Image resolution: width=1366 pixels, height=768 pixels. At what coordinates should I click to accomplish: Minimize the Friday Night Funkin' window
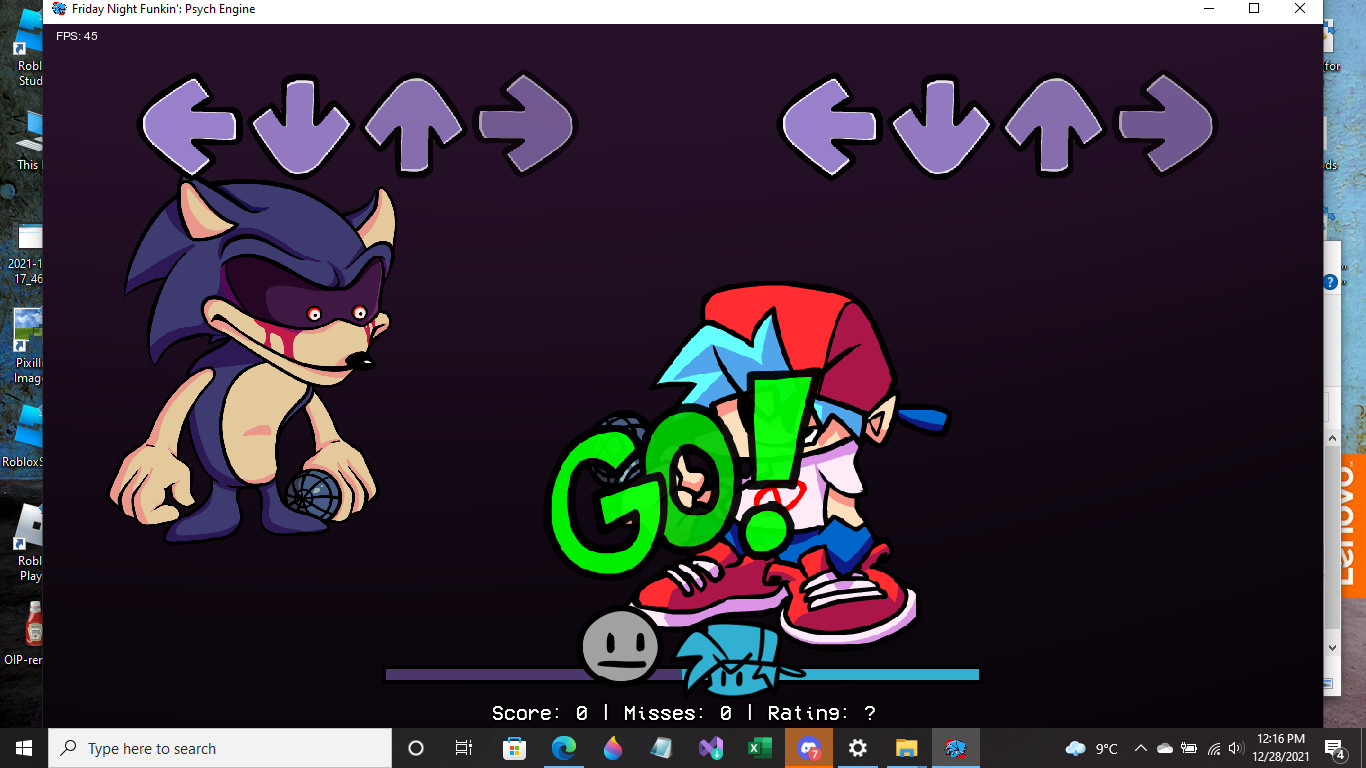(x=1208, y=9)
